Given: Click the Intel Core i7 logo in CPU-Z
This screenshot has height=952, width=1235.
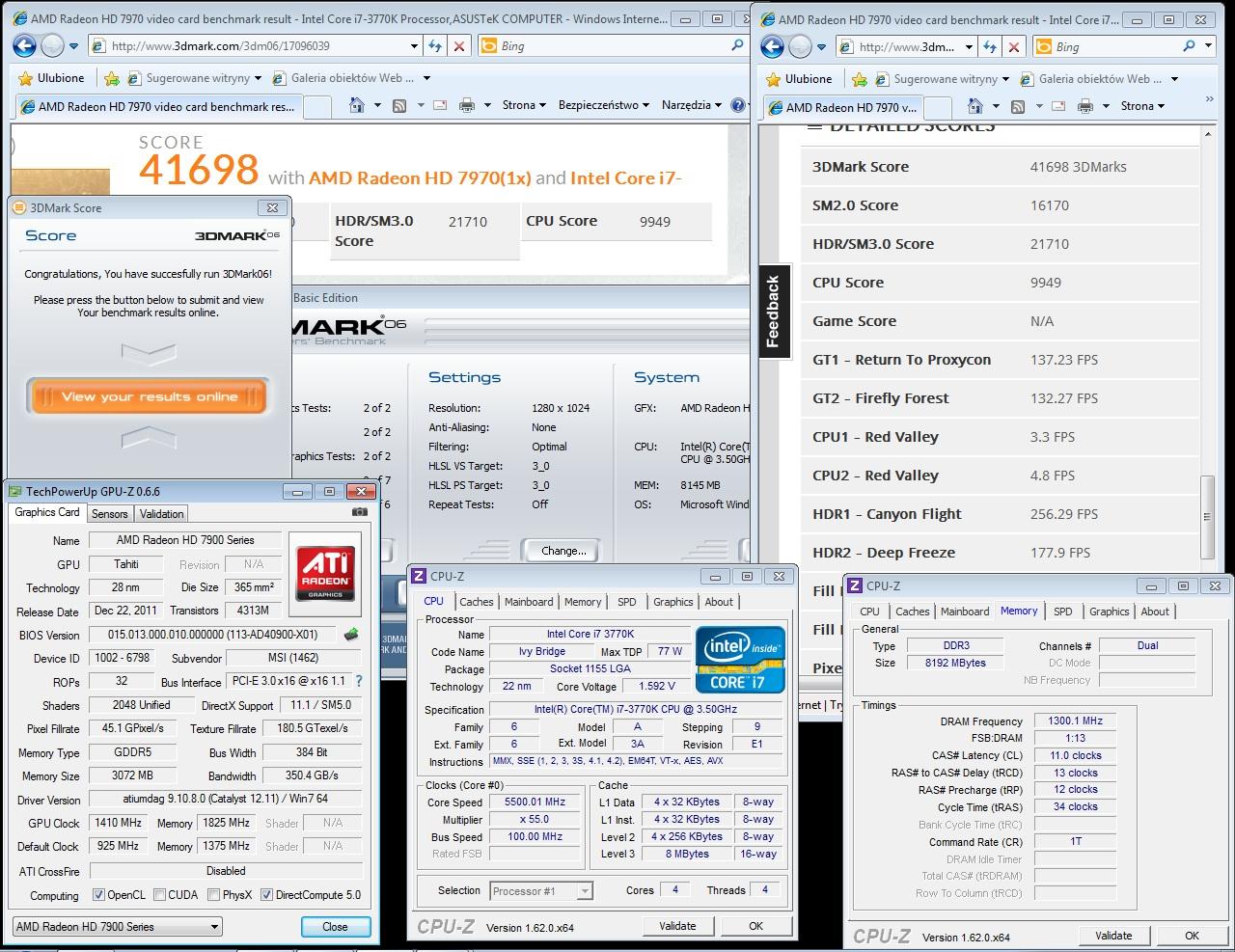Looking at the screenshot, I should click(740, 659).
